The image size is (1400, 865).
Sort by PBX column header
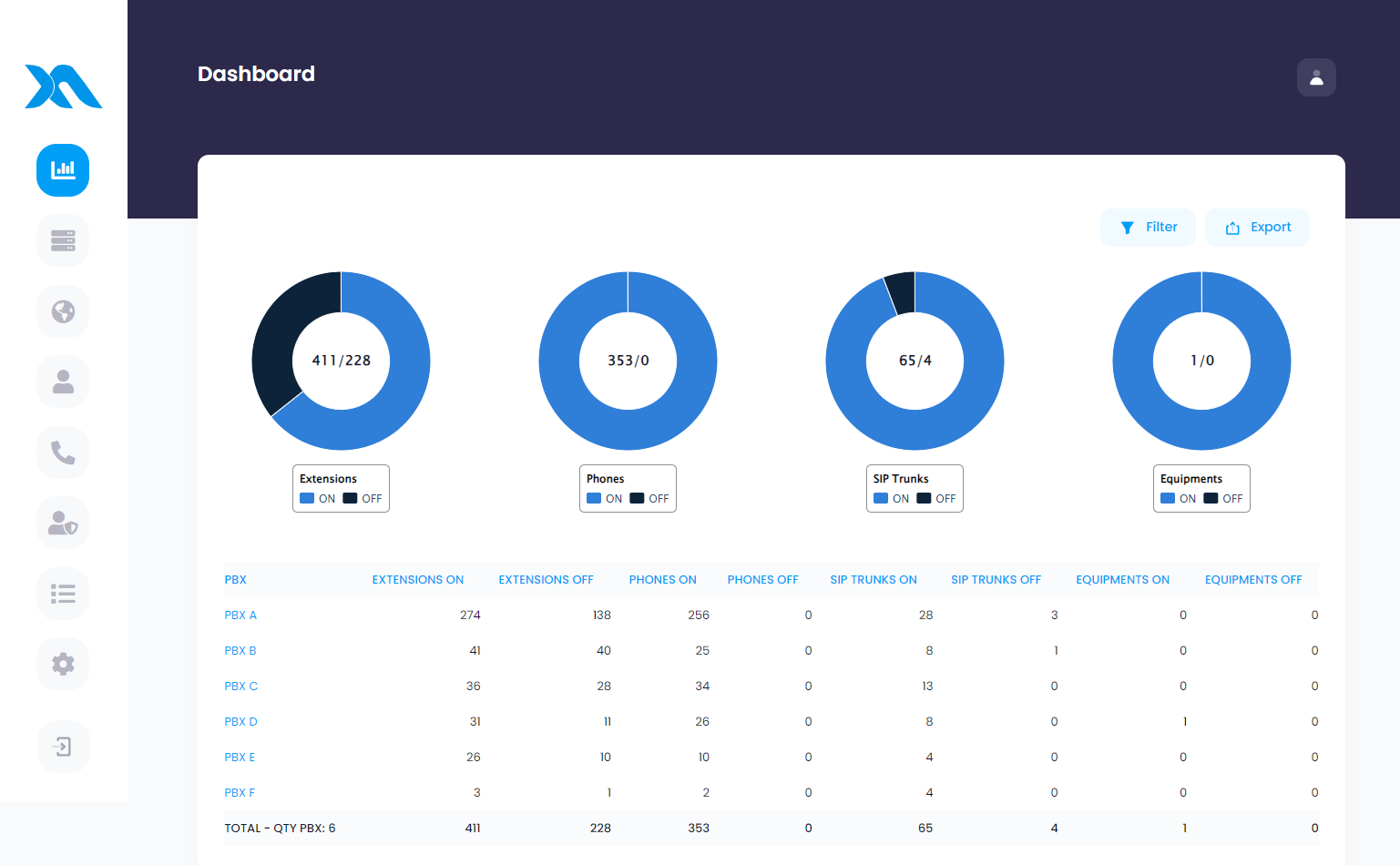point(236,580)
